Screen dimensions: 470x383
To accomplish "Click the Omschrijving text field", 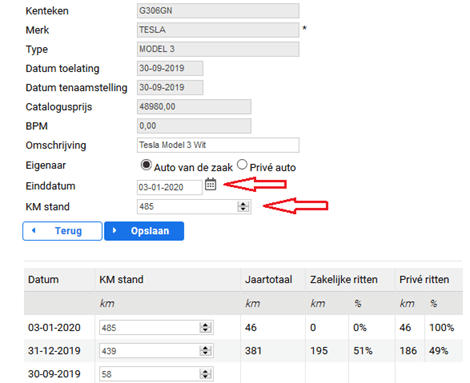I will [x=218, y=145].
